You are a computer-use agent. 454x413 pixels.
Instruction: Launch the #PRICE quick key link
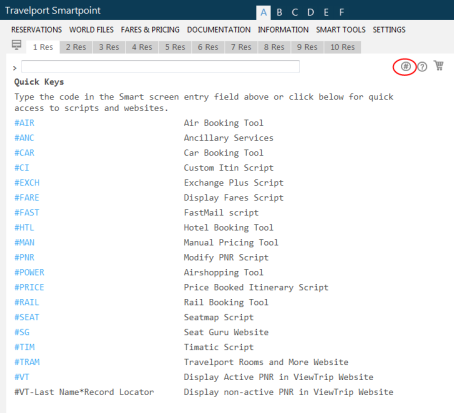[x=29, y=287]
